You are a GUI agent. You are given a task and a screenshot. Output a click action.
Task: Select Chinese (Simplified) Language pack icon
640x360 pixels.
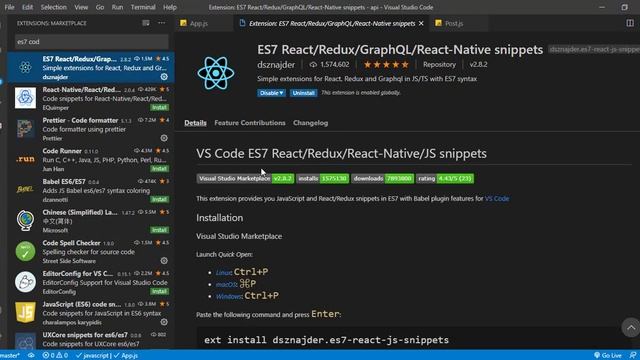pos(25,220)
